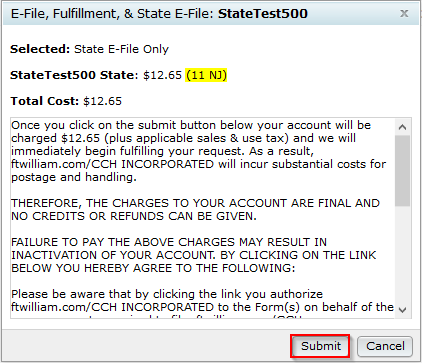Cancel the state e-file request
Image resolution: width=422 pixels, height=363 pixels.
(385, 346)
